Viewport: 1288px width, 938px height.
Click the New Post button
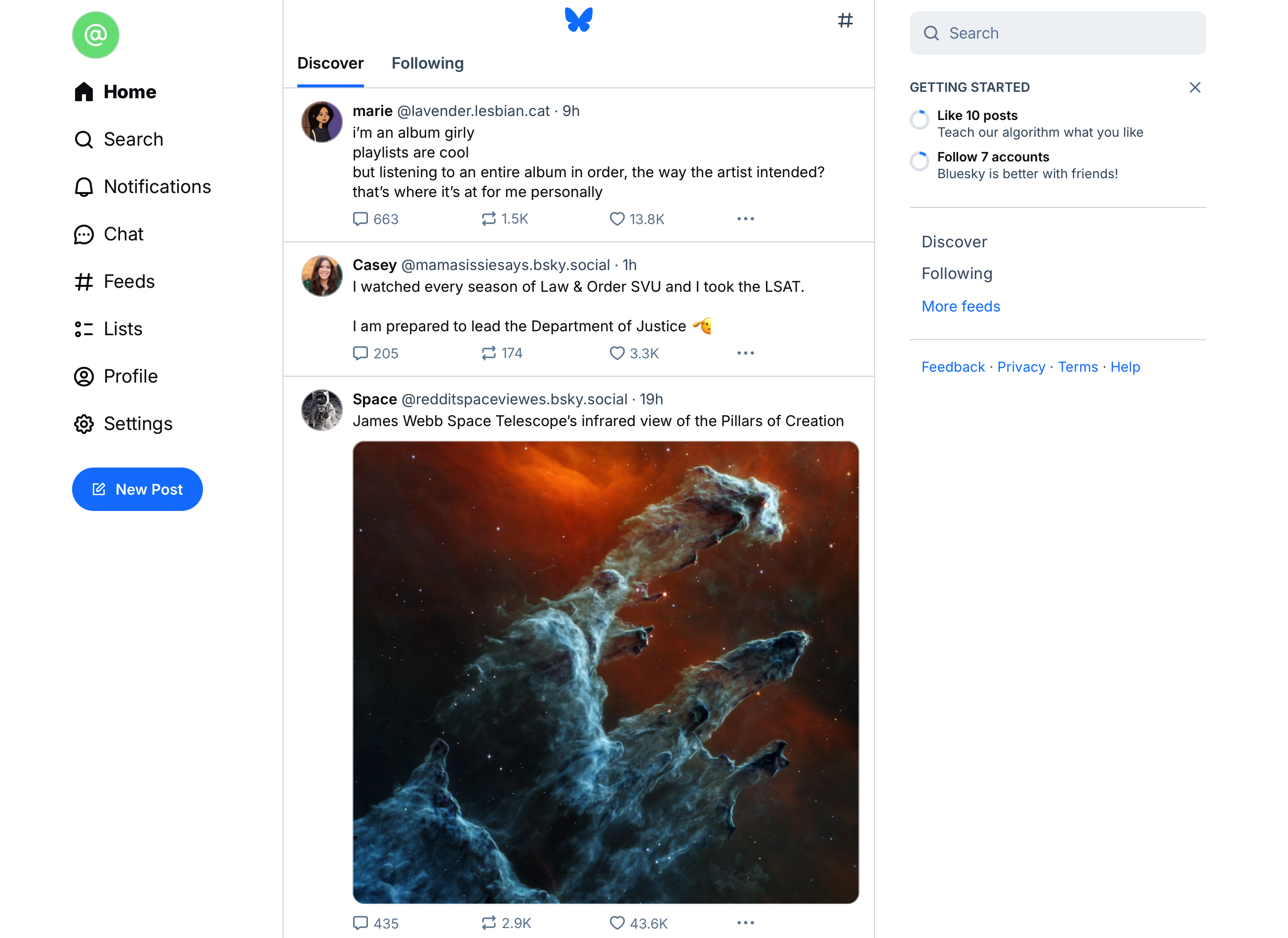click(x=137, y=489)
